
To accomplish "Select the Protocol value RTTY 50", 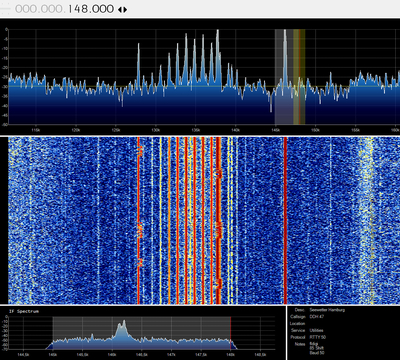I will pos(318,337).
